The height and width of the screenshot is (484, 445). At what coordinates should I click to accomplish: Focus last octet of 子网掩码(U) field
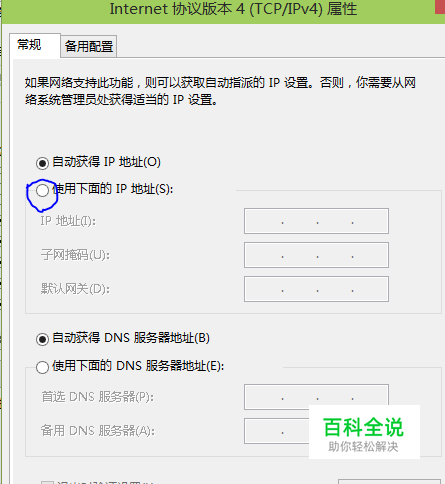[370, 255]
